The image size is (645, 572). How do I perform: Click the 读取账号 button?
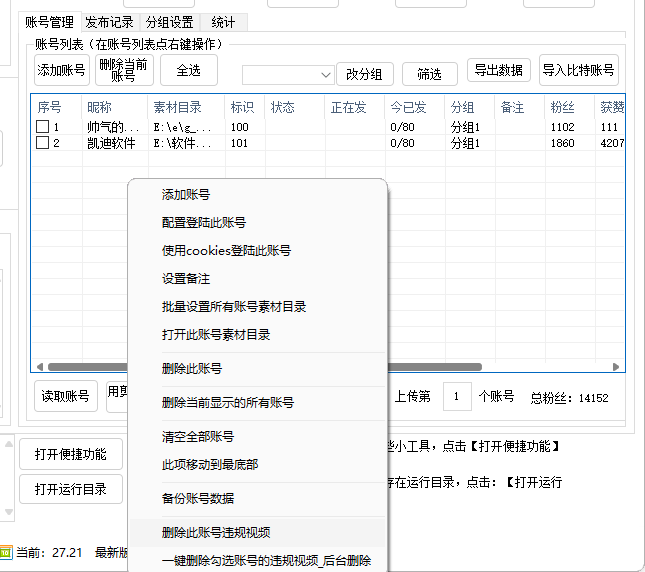click(66, 396)
